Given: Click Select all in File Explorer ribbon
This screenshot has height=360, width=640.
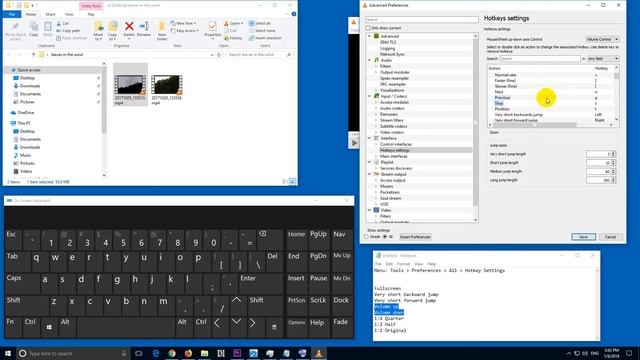Looking at the screenshot, I should 260,23.
